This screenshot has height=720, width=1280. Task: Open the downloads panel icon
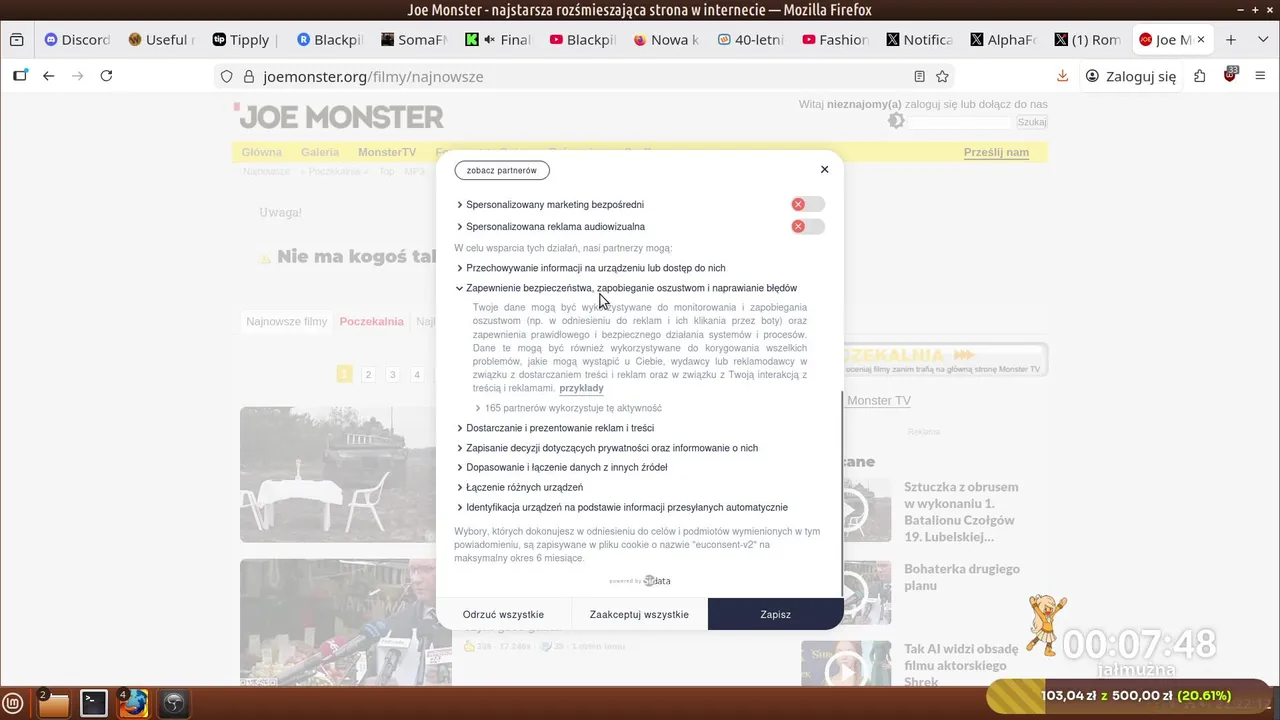(1062, 76)
